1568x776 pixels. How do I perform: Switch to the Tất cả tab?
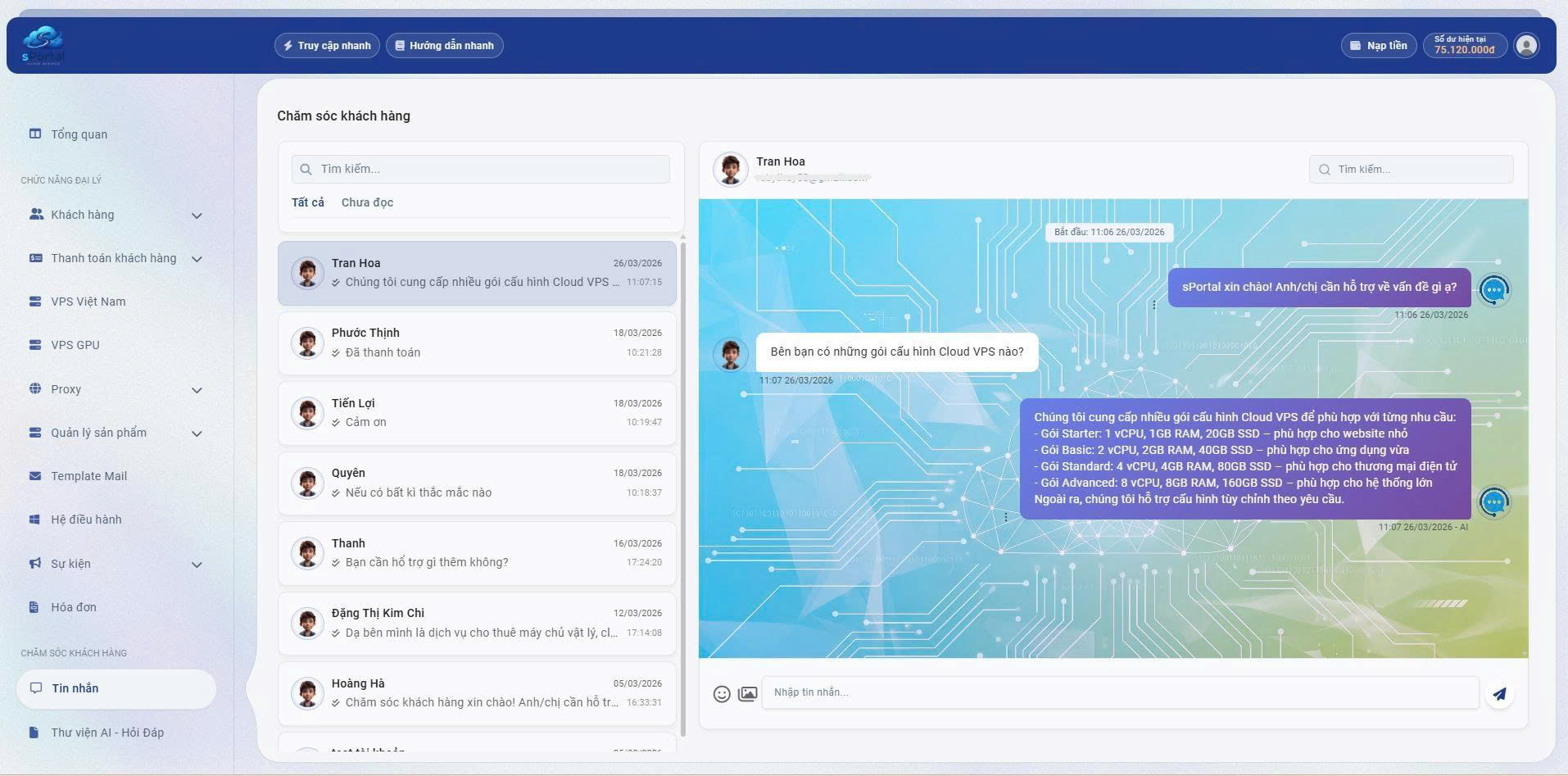tap(308, 202)
